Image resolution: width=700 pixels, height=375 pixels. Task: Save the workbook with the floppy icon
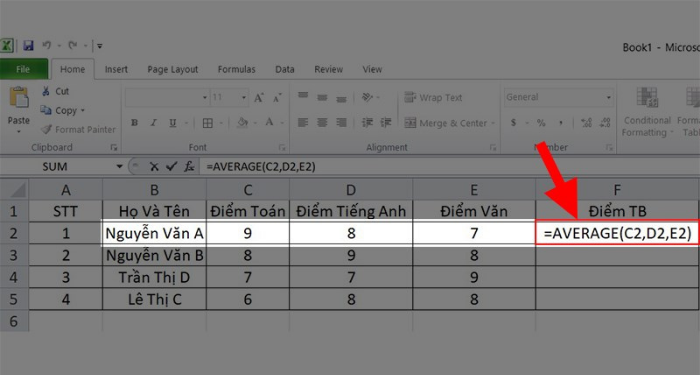29,46
